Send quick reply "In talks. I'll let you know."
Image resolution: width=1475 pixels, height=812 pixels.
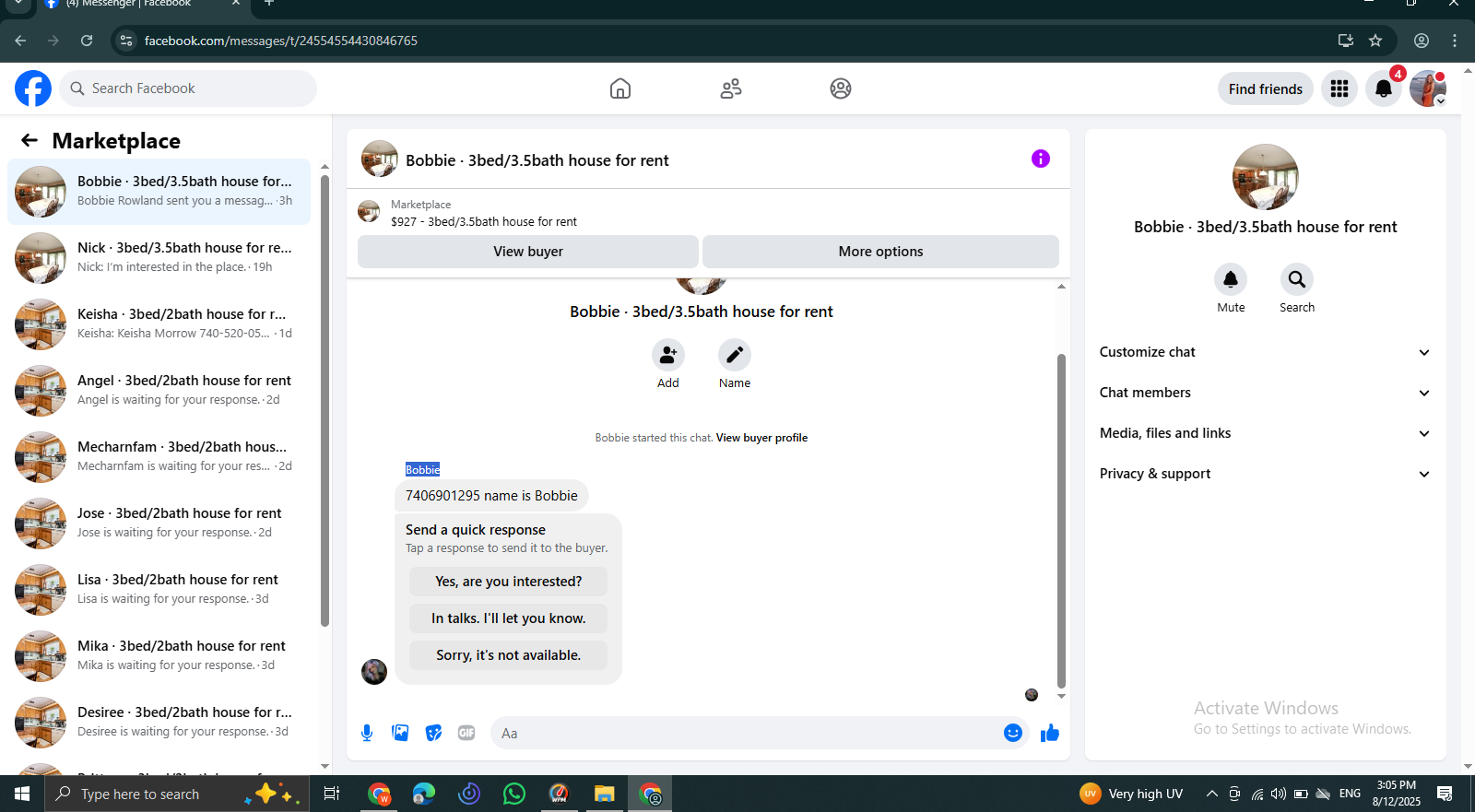click(508, 618)
